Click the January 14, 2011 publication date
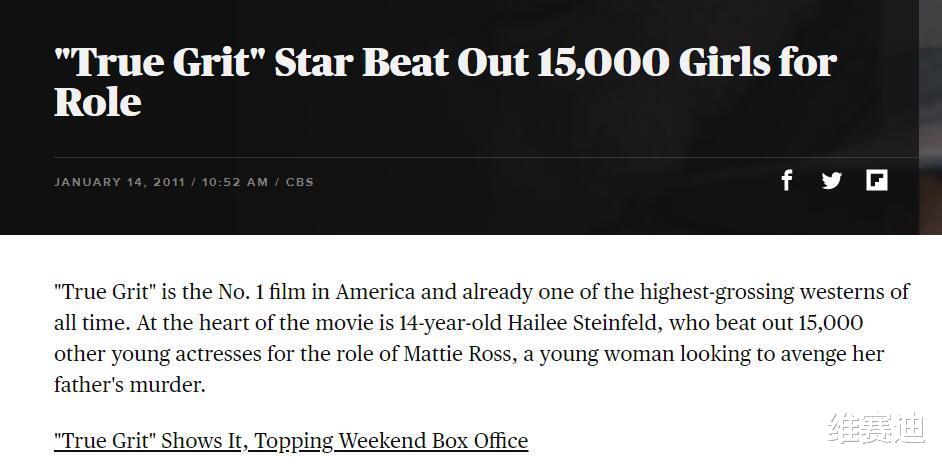The height and width of the screenshot is (466, 942). [x=122, y=182]
